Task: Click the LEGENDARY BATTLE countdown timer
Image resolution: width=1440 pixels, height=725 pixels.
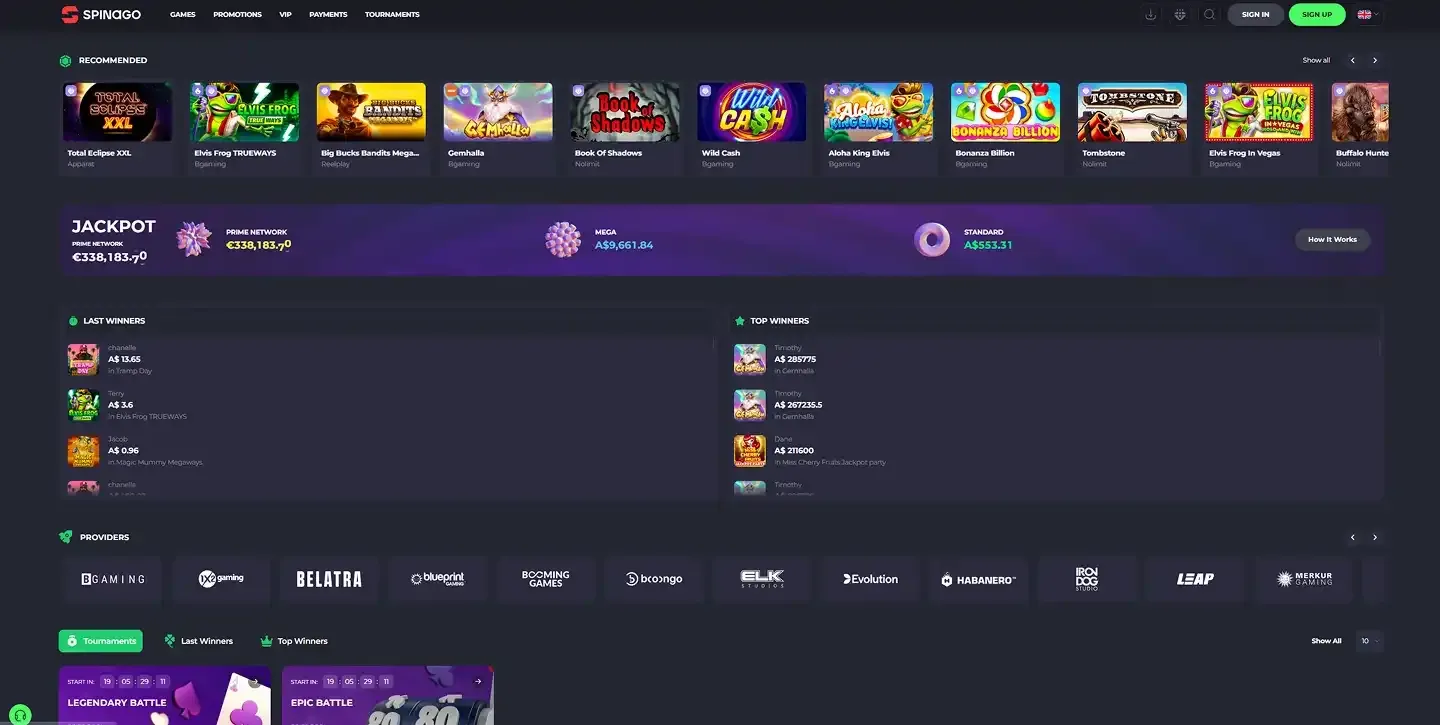Action: [x=133, y=681]
